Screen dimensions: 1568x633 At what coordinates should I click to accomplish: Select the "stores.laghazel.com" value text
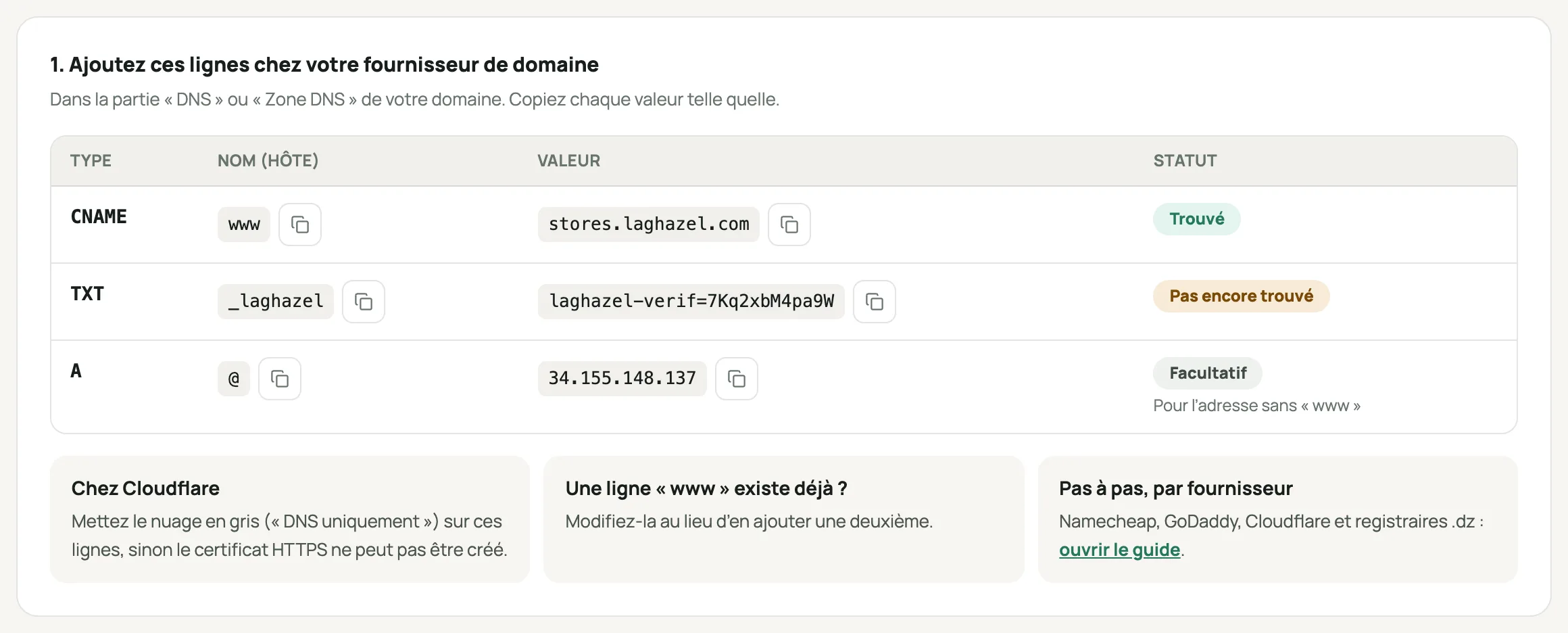[x=649, y=225]
